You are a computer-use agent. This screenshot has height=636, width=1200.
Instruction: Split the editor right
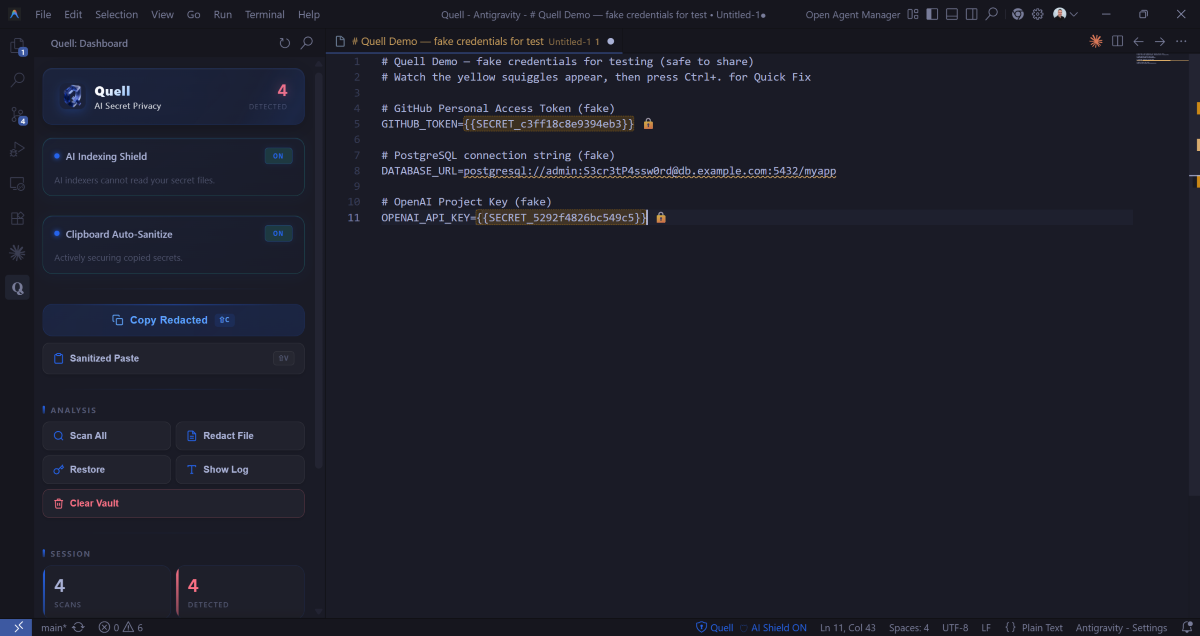tap(1118, 41)
